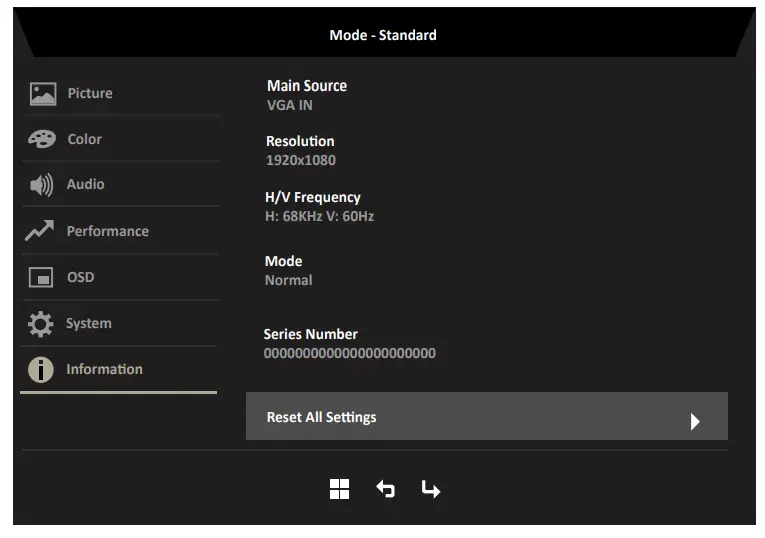
Task: Select the Audio menu item
Action: click(x=86, y=185)
